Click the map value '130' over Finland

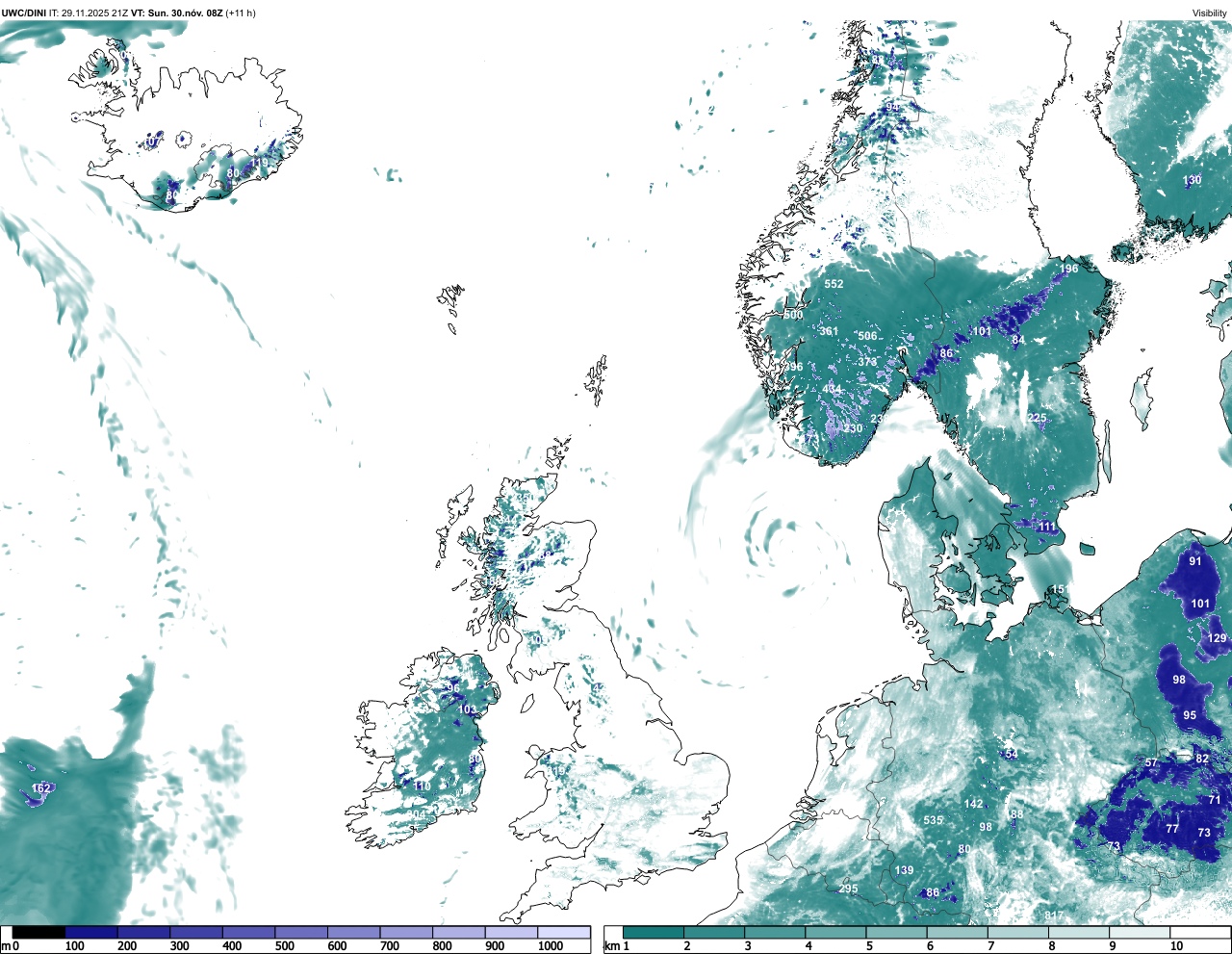(x=1193, y=181)
